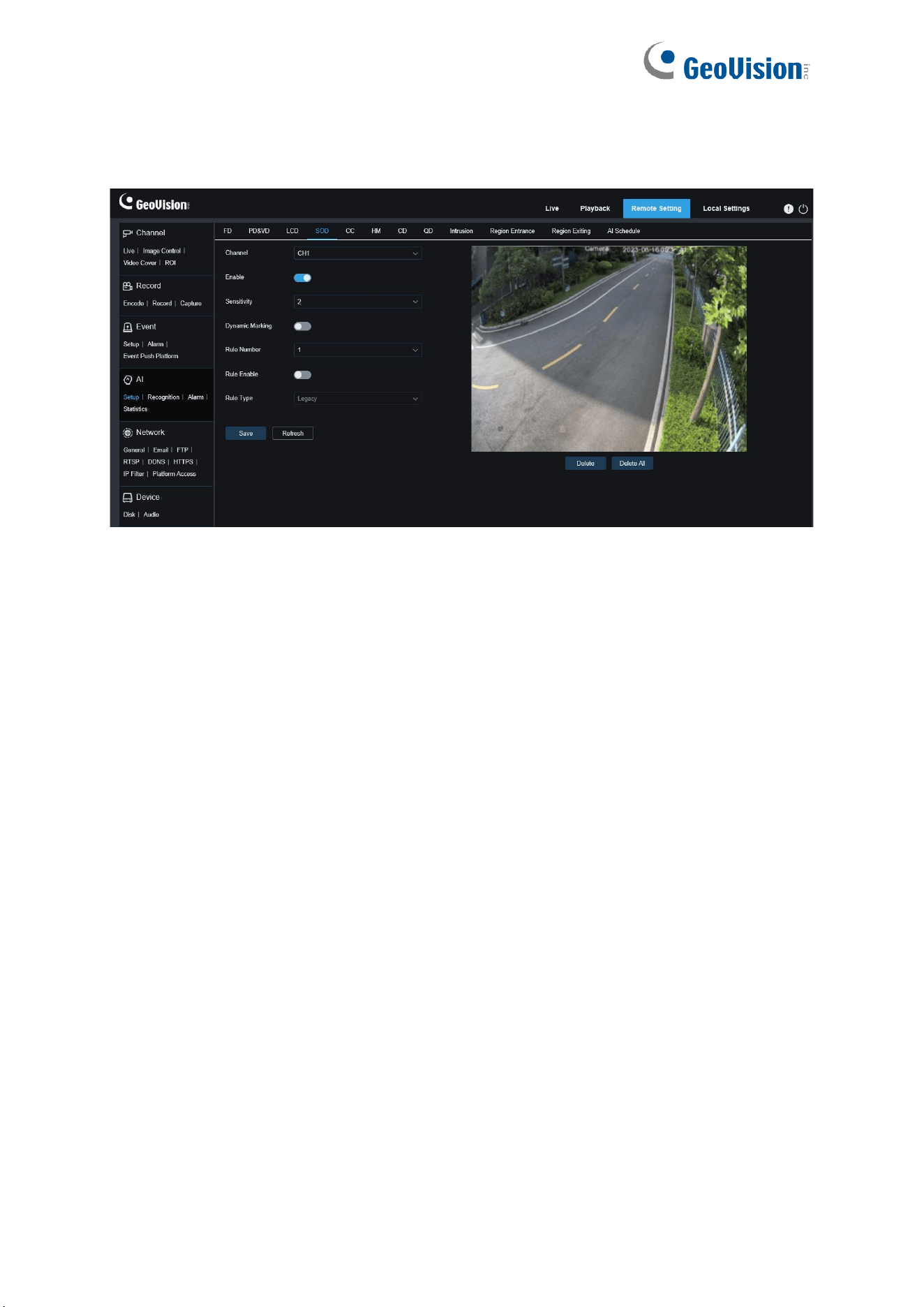Open IP Filter under Network
This screenshot has width=924, height=1307.
click(134, 474)
